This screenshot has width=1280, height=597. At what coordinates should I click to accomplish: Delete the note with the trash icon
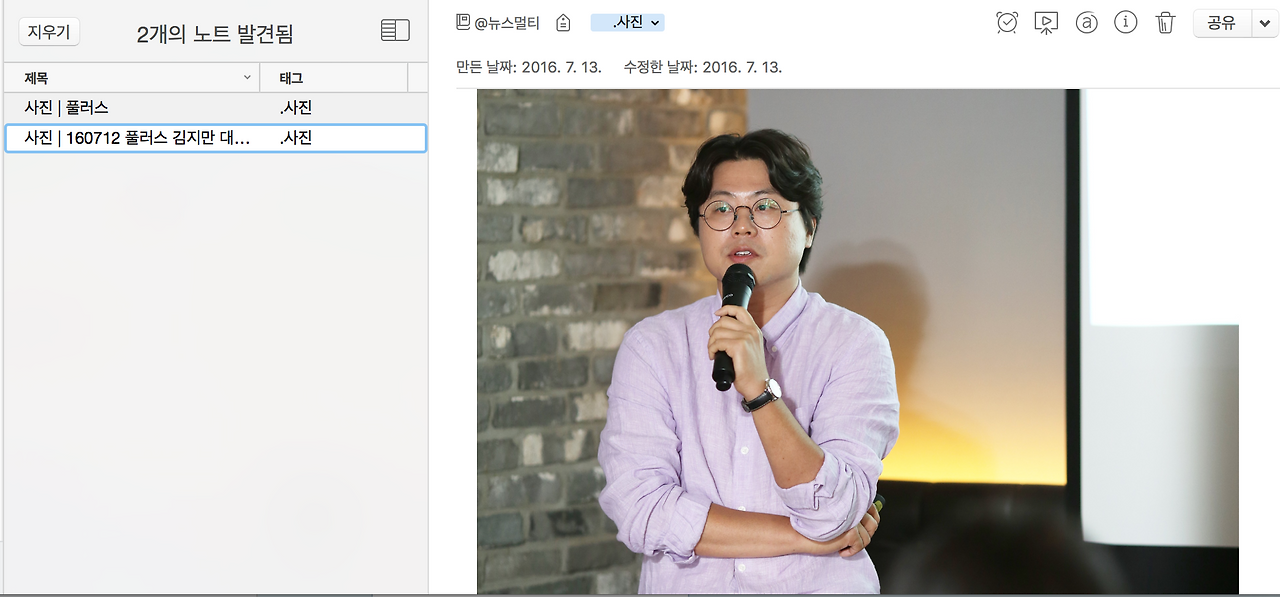[1165, 23]
